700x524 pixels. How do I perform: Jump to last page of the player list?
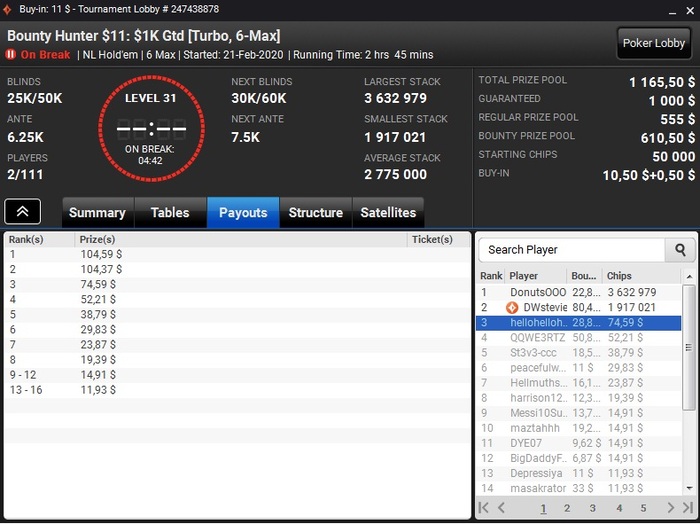(688, 507)
